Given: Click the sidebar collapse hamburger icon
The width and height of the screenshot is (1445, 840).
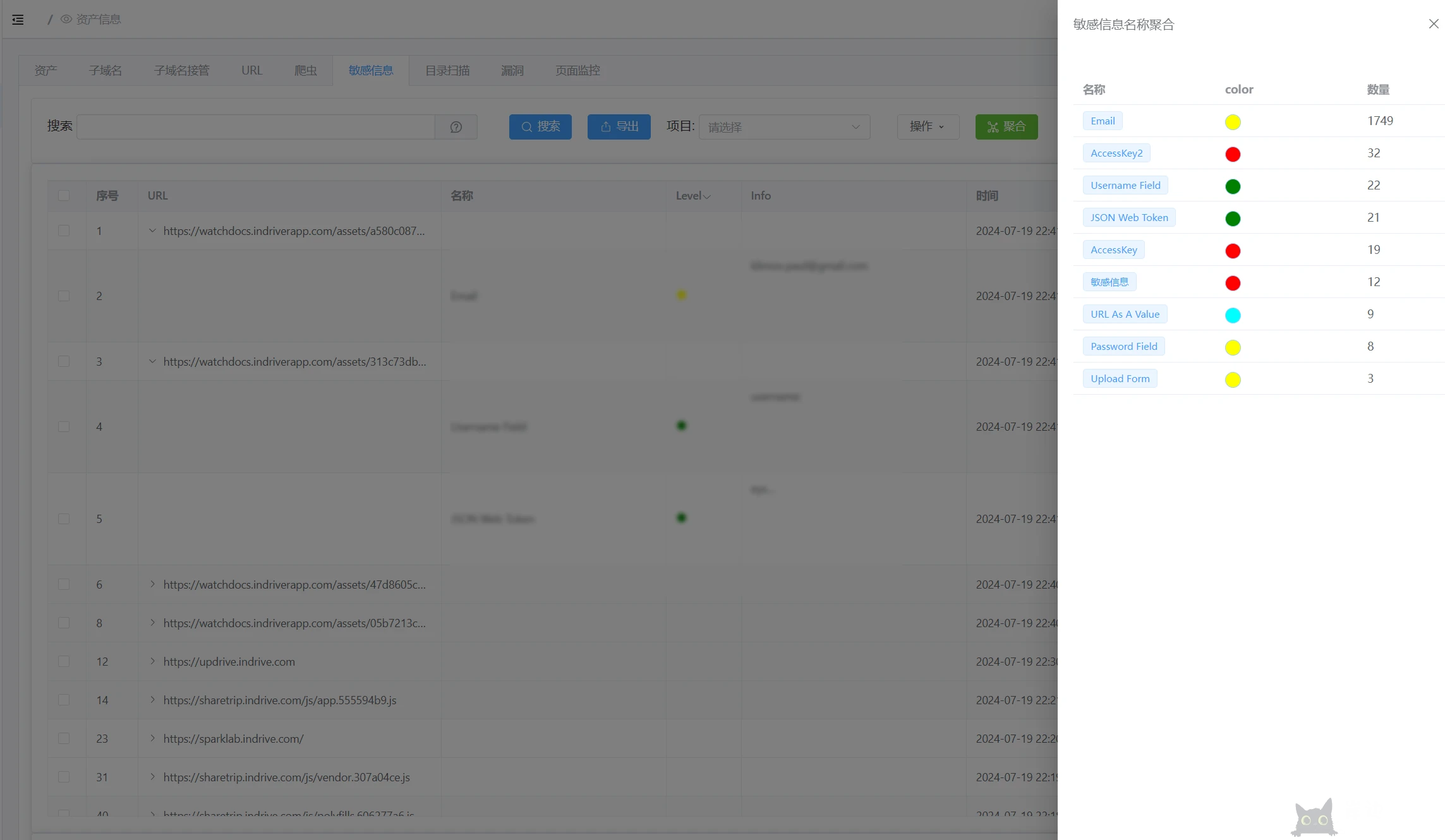Looking at the screenshot, I should [x=18, y=20].
